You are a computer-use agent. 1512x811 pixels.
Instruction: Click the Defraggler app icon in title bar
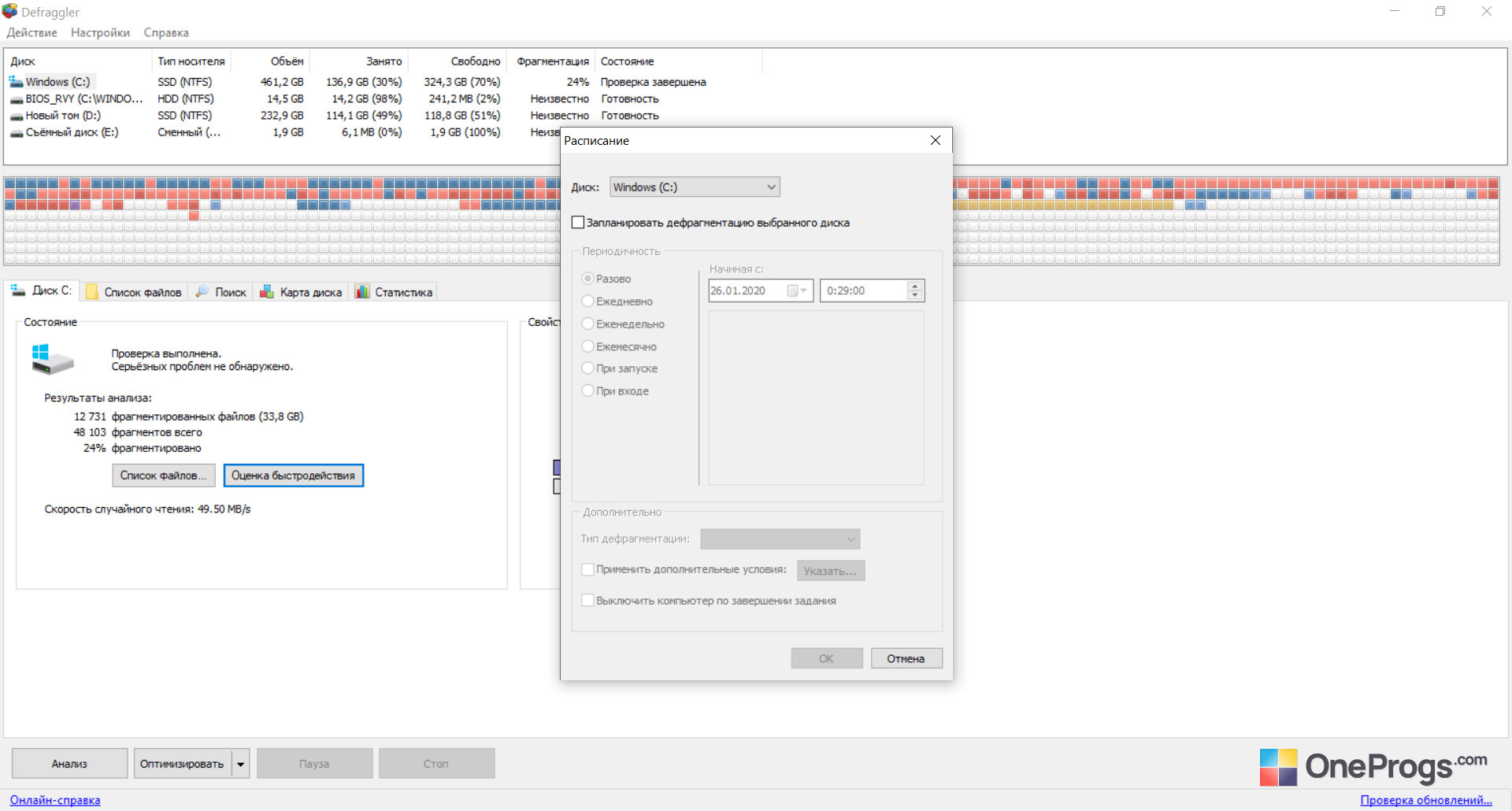click(x=9, y=11)
